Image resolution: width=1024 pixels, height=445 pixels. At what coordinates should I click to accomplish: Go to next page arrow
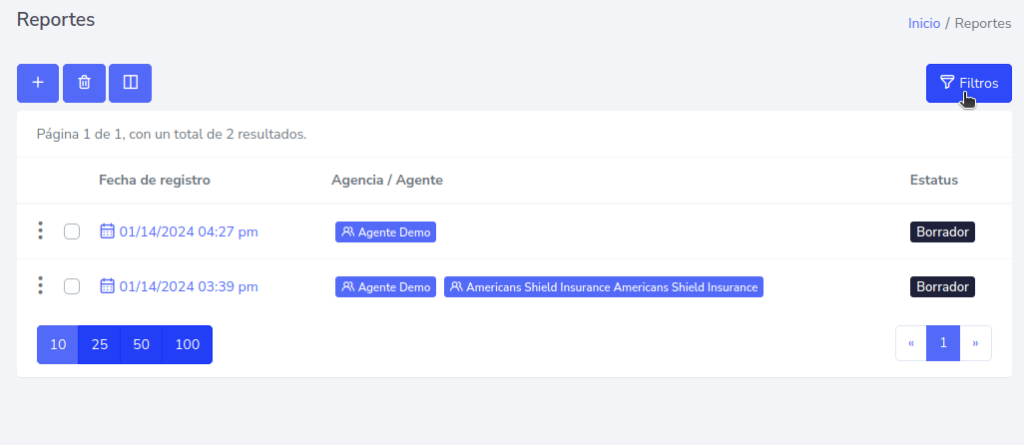(x=975, y=343)
